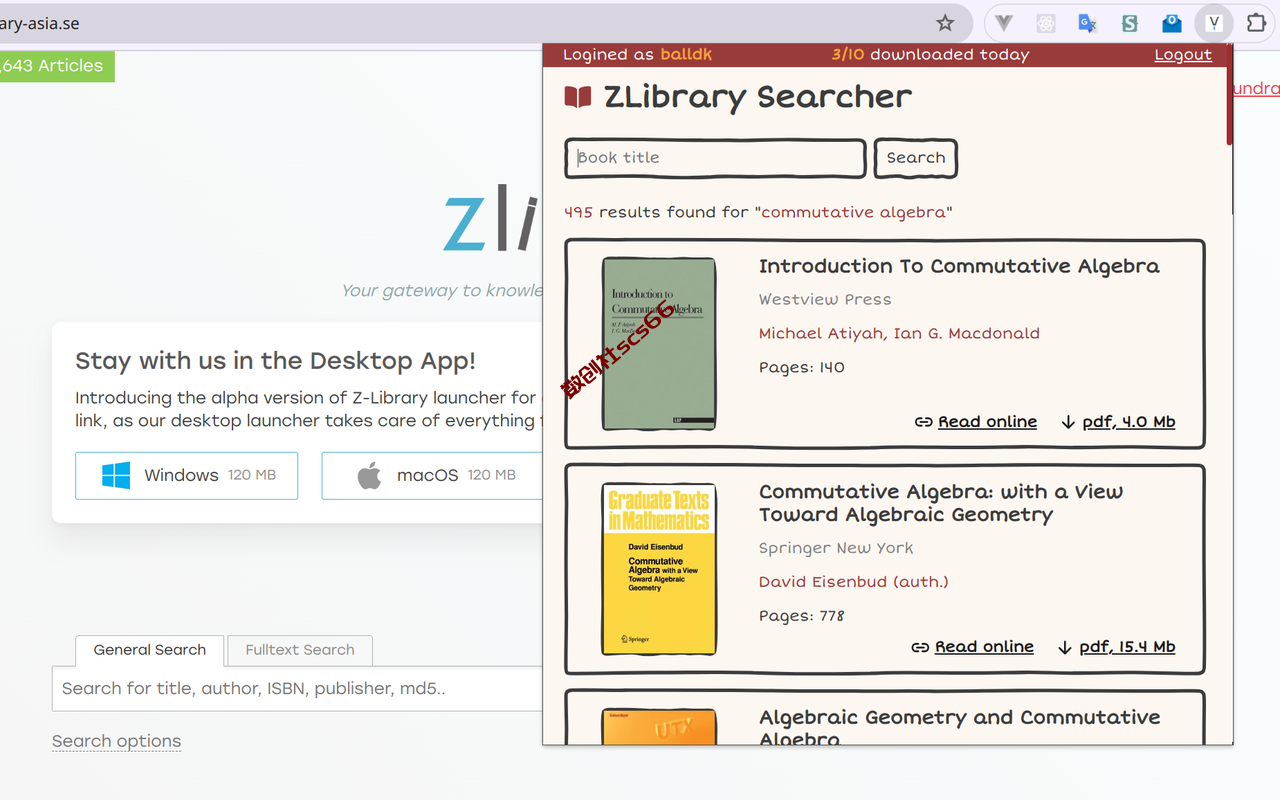Click '3/10 downloaded today' counter
Image resolution: width=1280 pixels, height=800 pixels.
click(930, 55)
